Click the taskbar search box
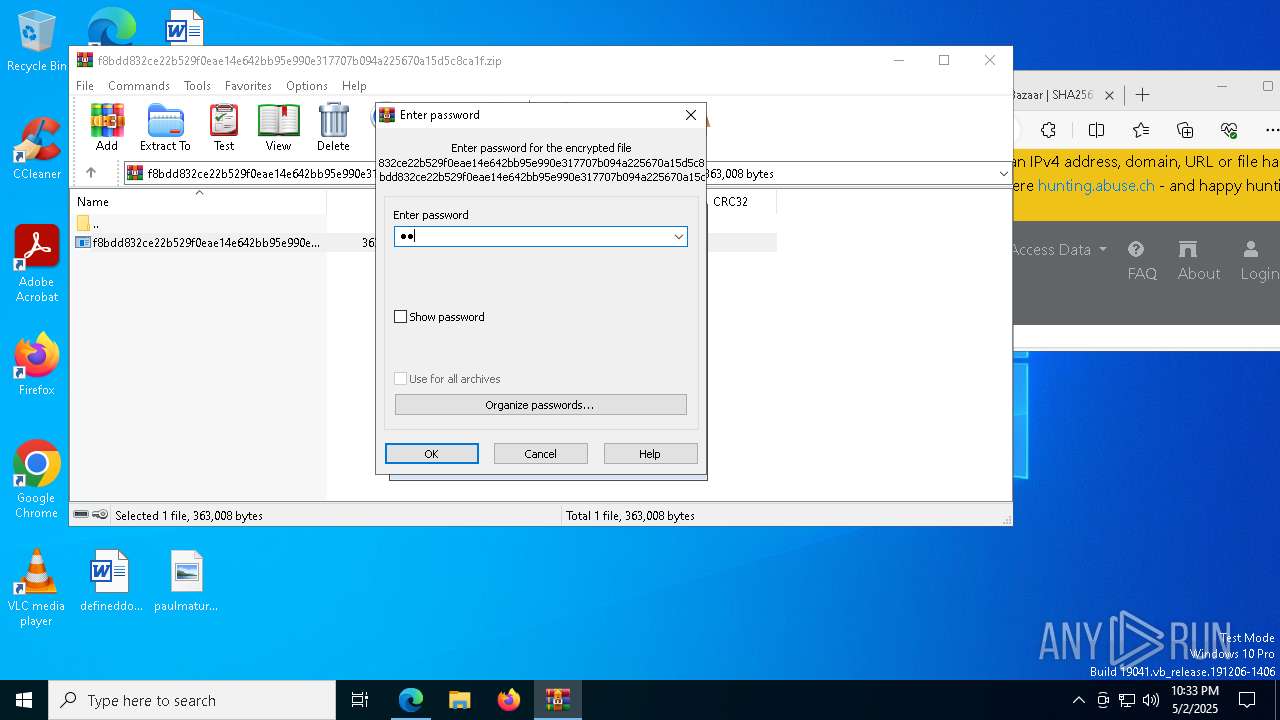 click(192, 700)
